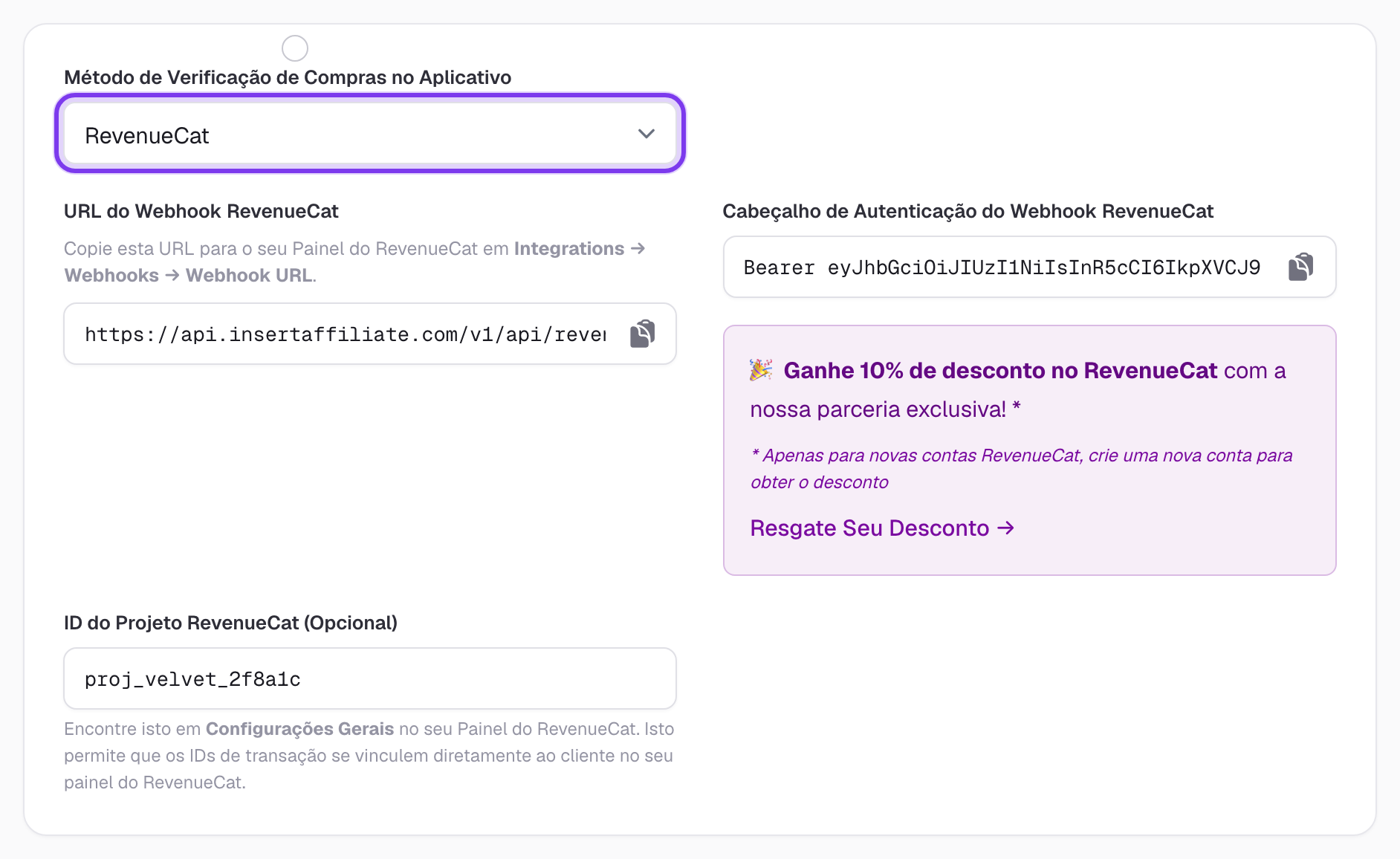Click the bold Webhook URL text

249,275
